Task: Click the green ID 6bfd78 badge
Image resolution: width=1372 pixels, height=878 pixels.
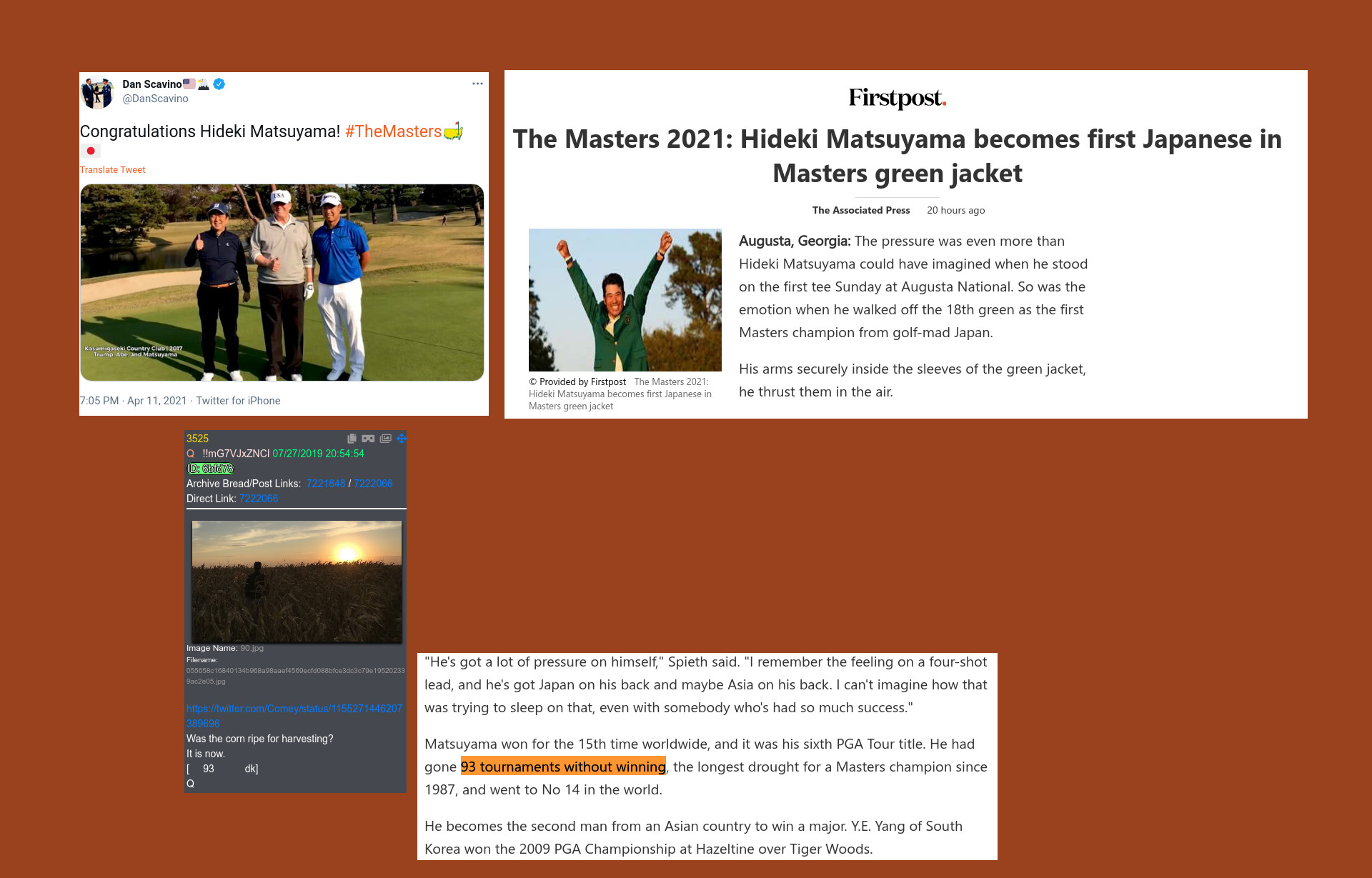Action: pos(210,469)
